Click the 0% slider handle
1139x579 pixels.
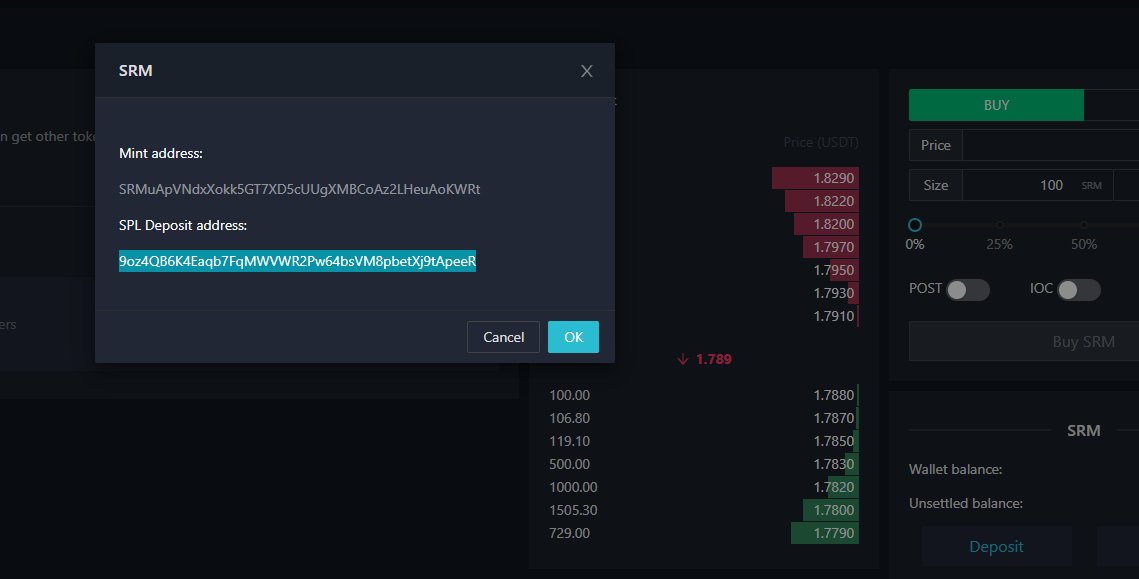coord(915,225)
